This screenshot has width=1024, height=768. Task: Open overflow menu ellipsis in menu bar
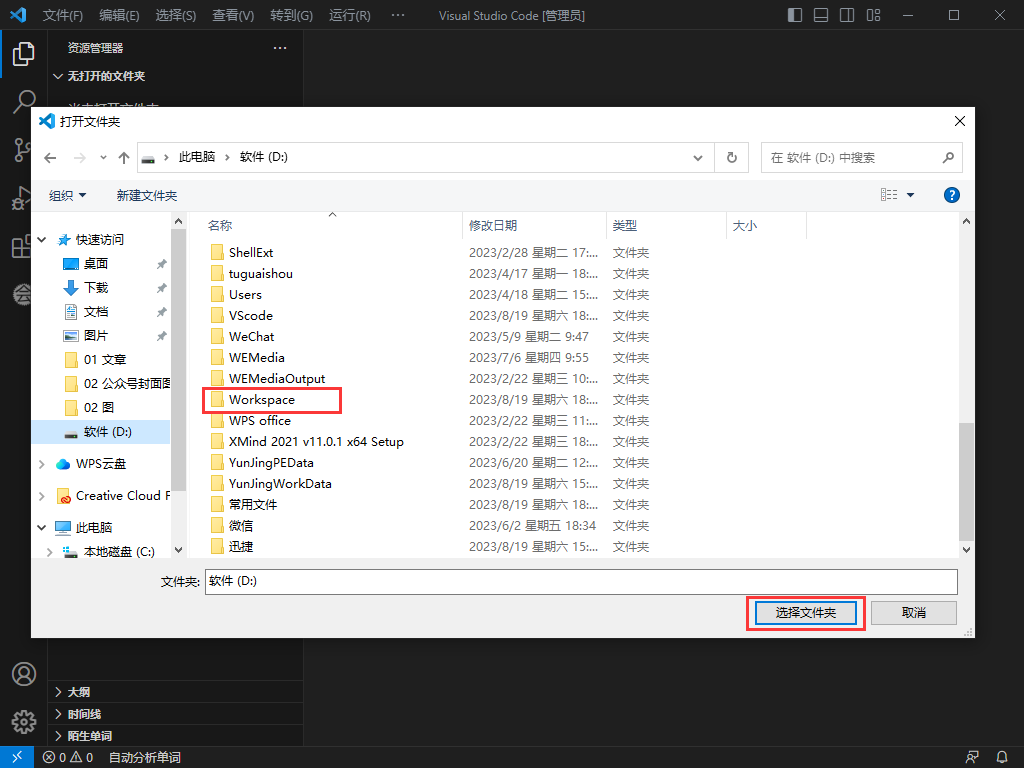[398, 15]
